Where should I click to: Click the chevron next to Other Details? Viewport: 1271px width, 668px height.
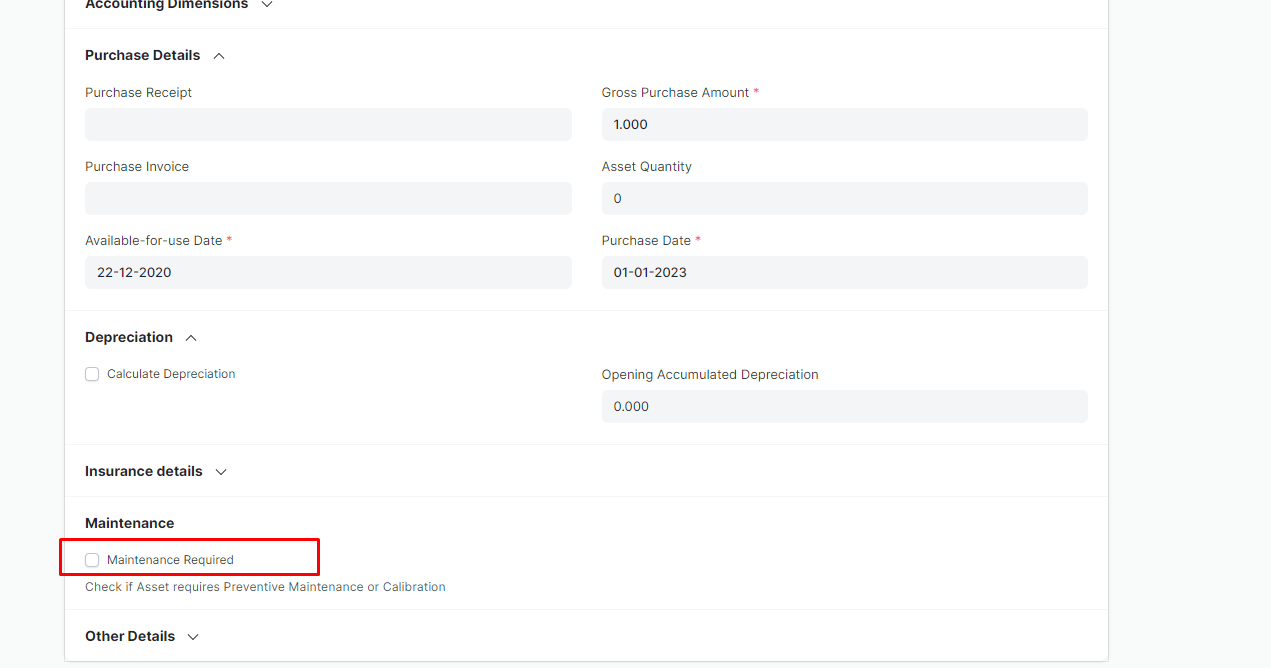[193, 637]
